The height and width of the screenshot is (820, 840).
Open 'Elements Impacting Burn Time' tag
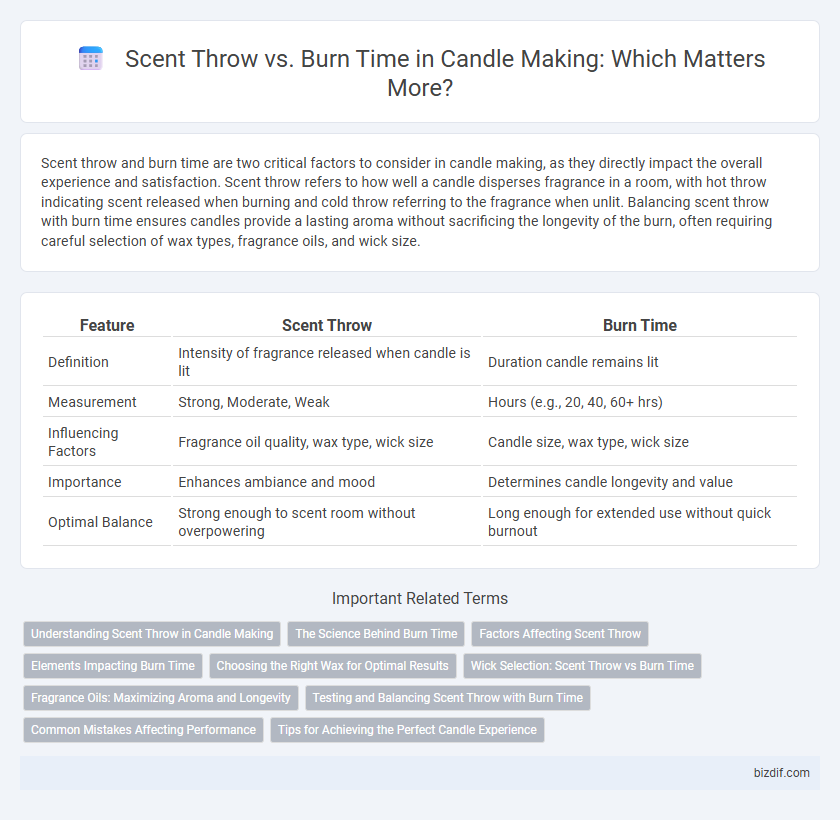(x=113, y=666)
